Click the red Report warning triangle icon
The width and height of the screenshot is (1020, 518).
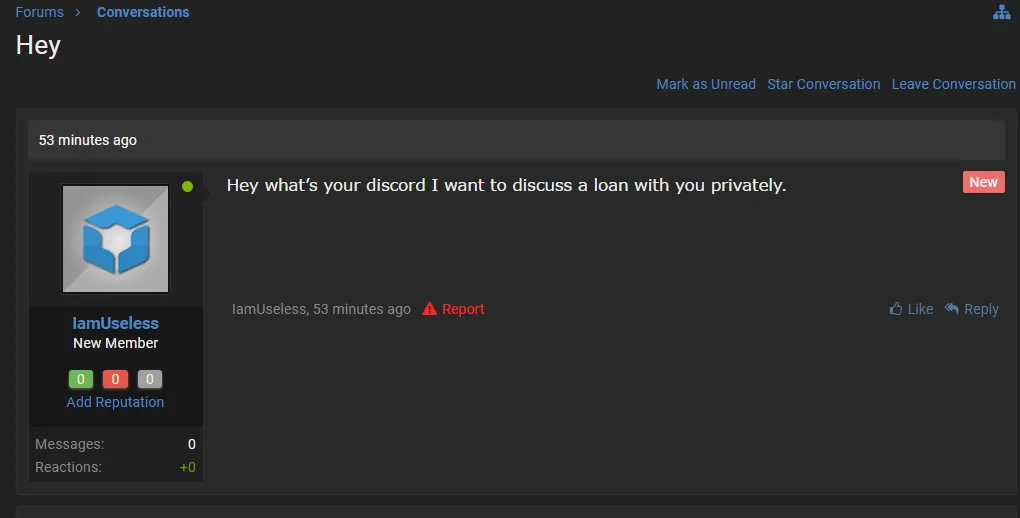point(429,309)
